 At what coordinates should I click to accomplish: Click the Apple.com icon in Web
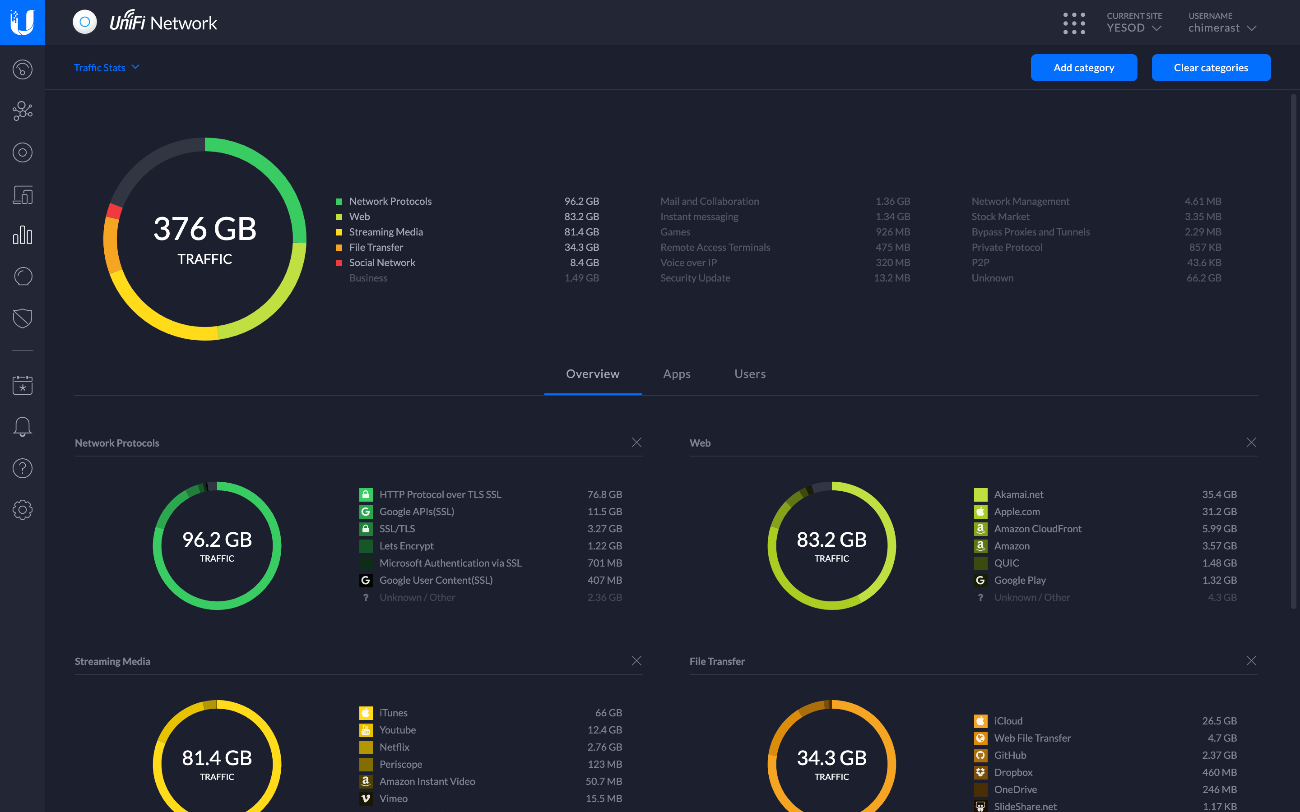[x=981, y=512]
